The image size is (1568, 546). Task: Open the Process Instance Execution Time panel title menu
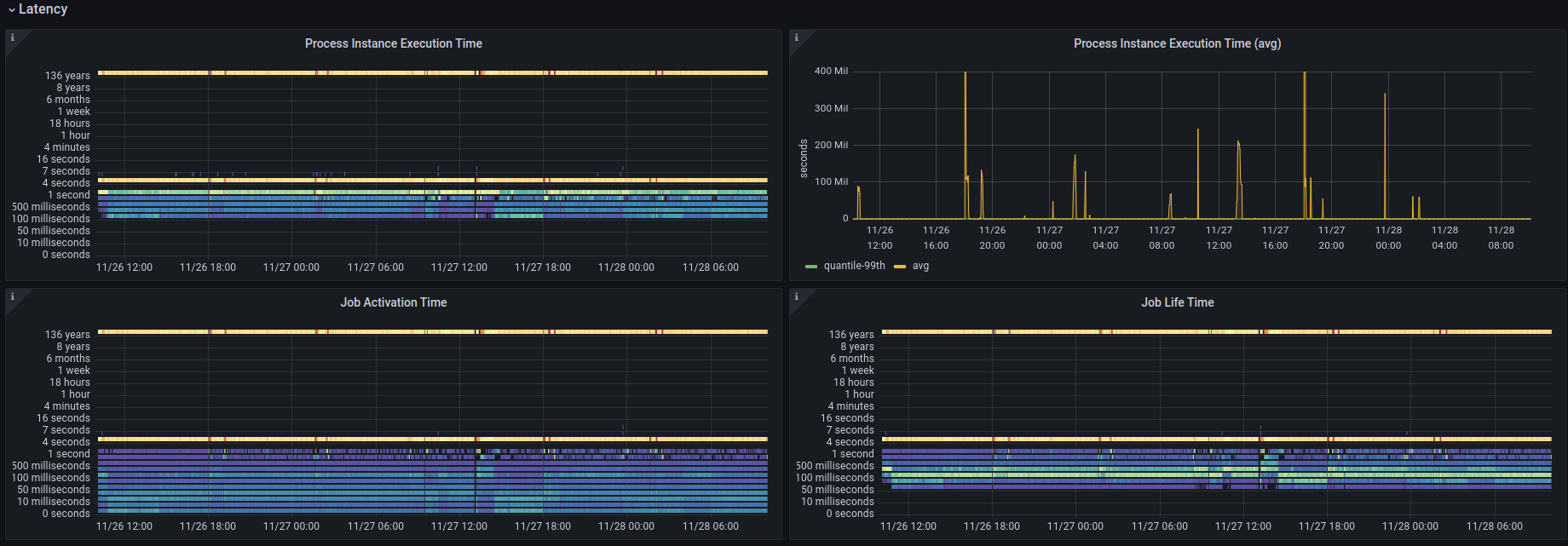(394, 43)
